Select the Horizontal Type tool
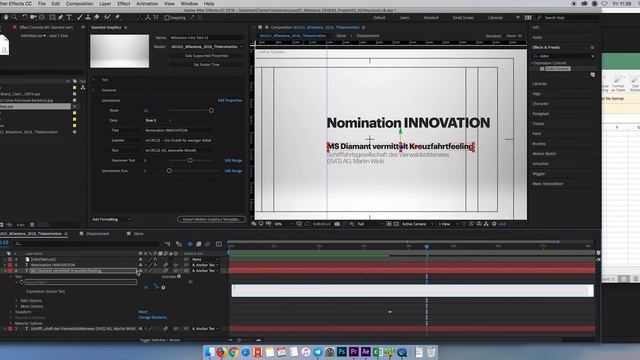Screen dimensions: 640x360 [69, 18]
